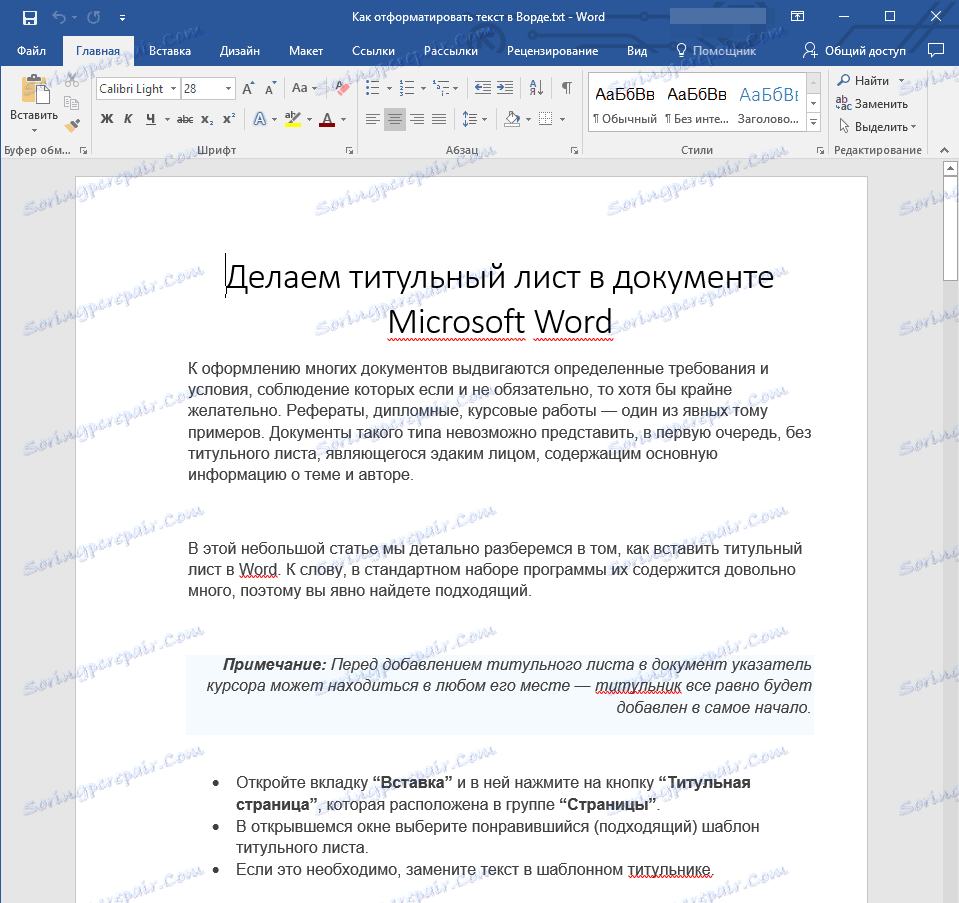Switch to the Вставка tab
This screenshot has width=959, height=903.
[x=169, y=50]
